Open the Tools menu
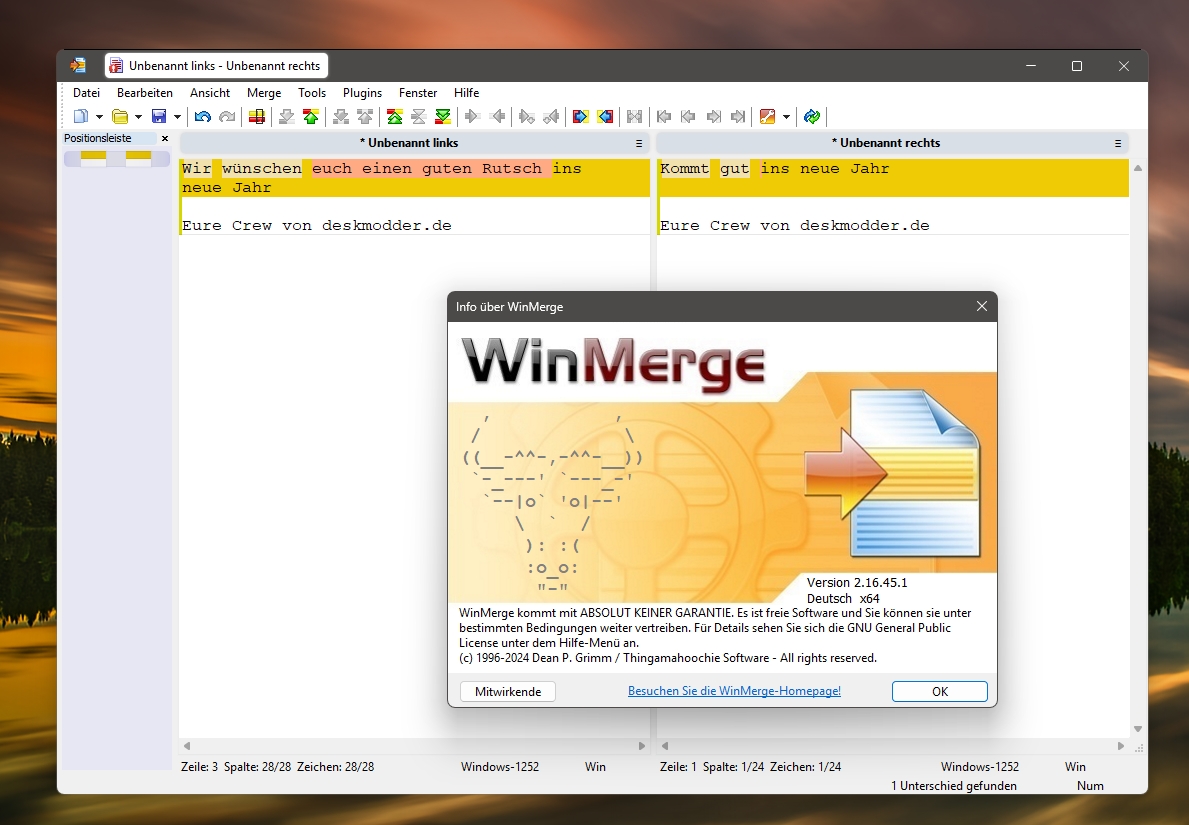The image size is (1189, 825). 312,93
